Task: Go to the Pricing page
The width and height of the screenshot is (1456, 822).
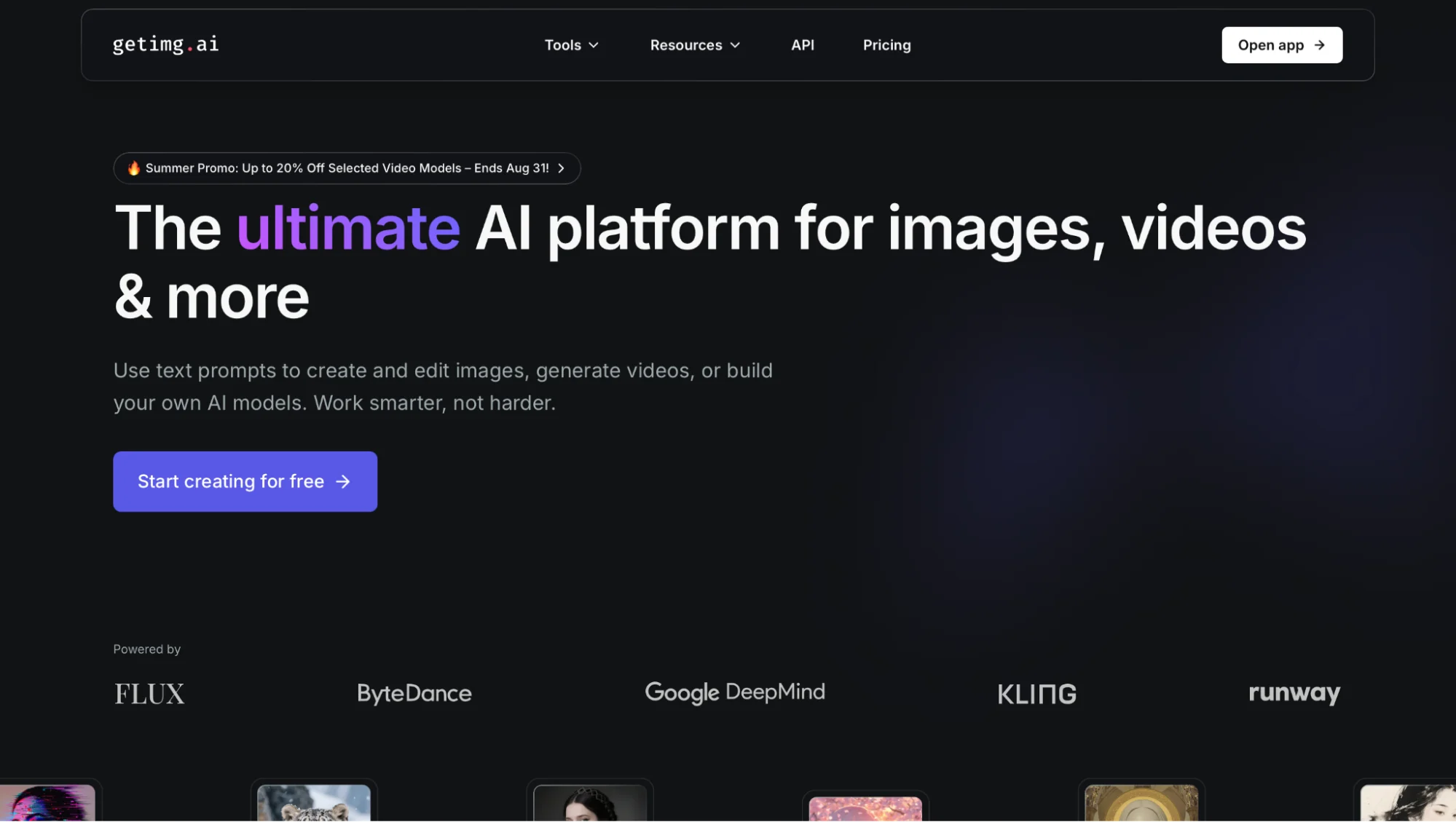Action: click(886, 45)
